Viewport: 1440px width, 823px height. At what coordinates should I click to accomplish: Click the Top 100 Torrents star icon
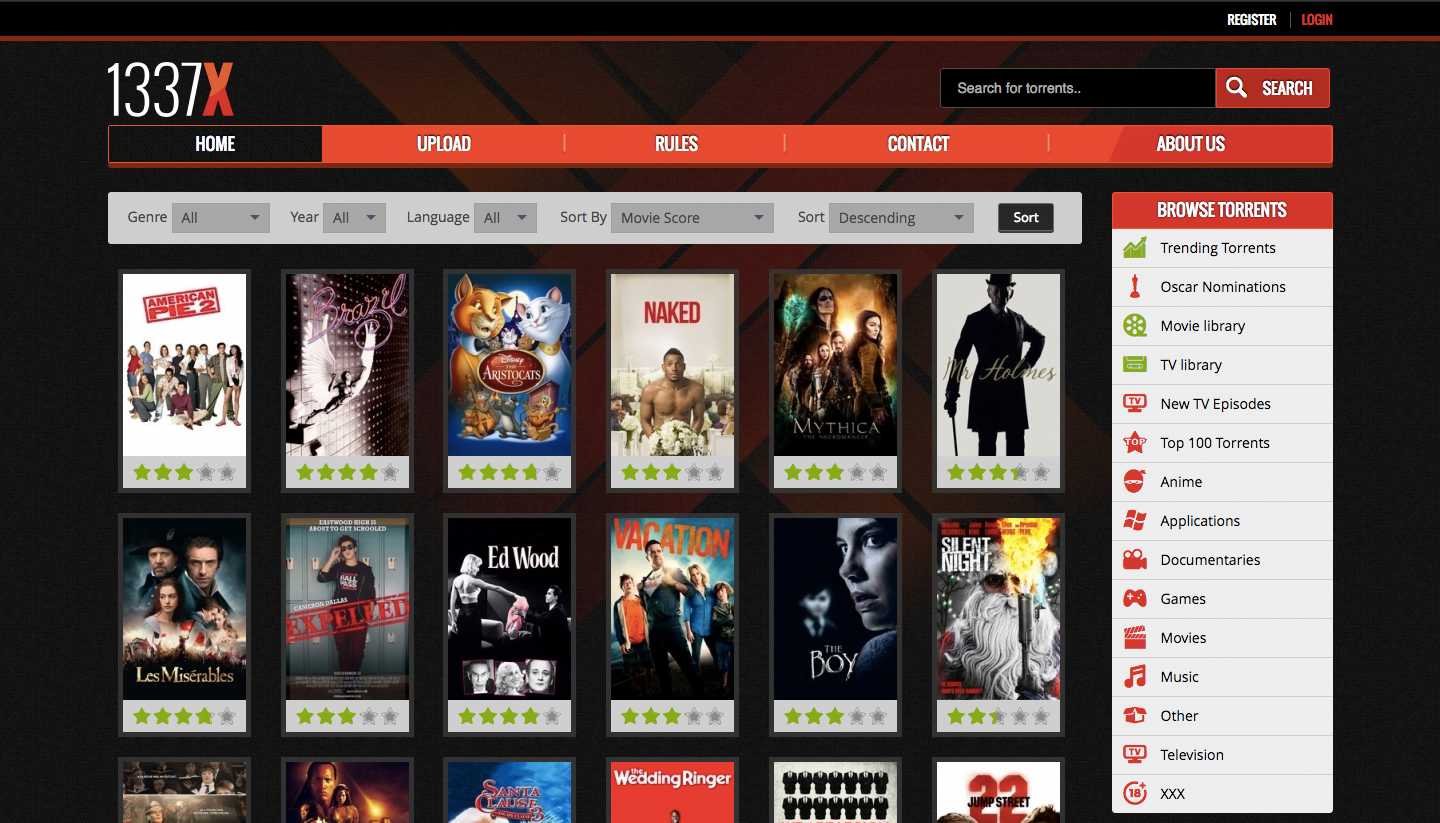(x=1135, y=443)
